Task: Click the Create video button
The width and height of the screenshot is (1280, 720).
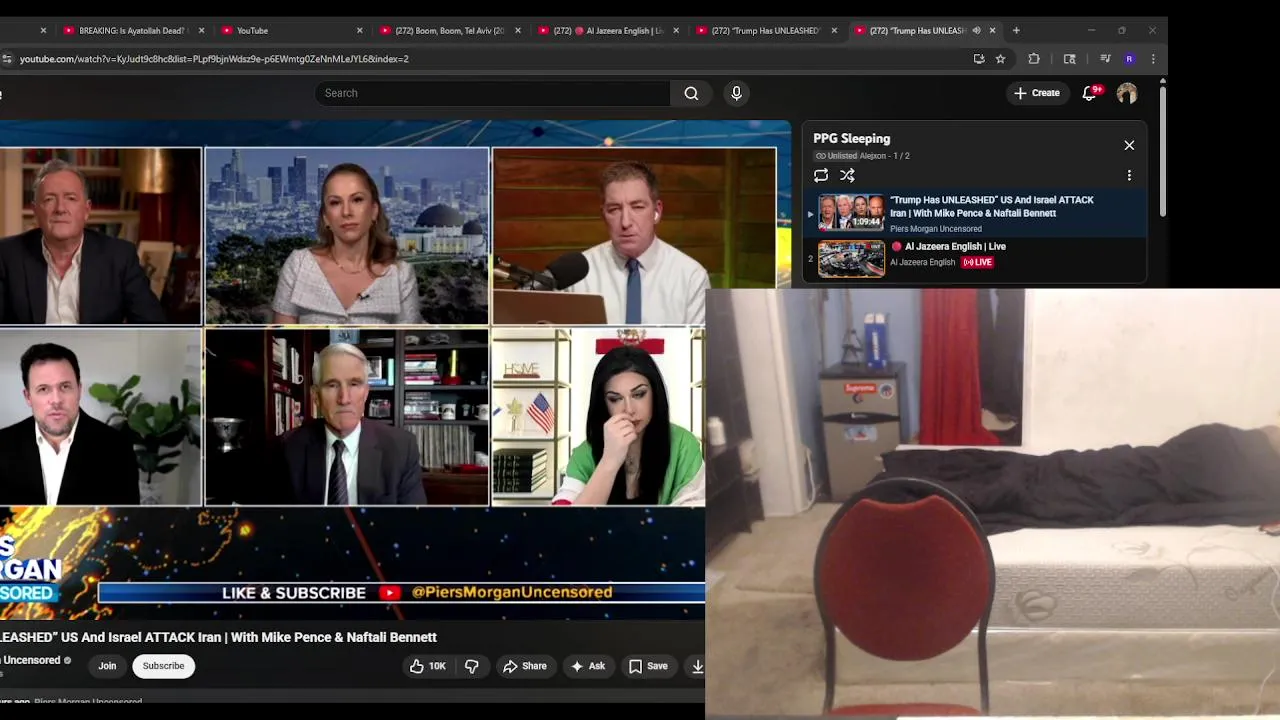Action: pyautogui.click(x=1036, y=93)
